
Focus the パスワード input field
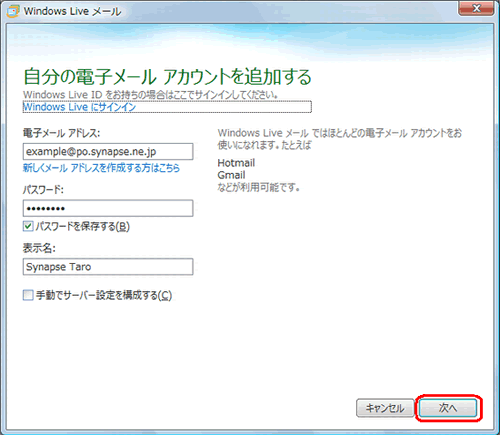click(x=108, y=208)
